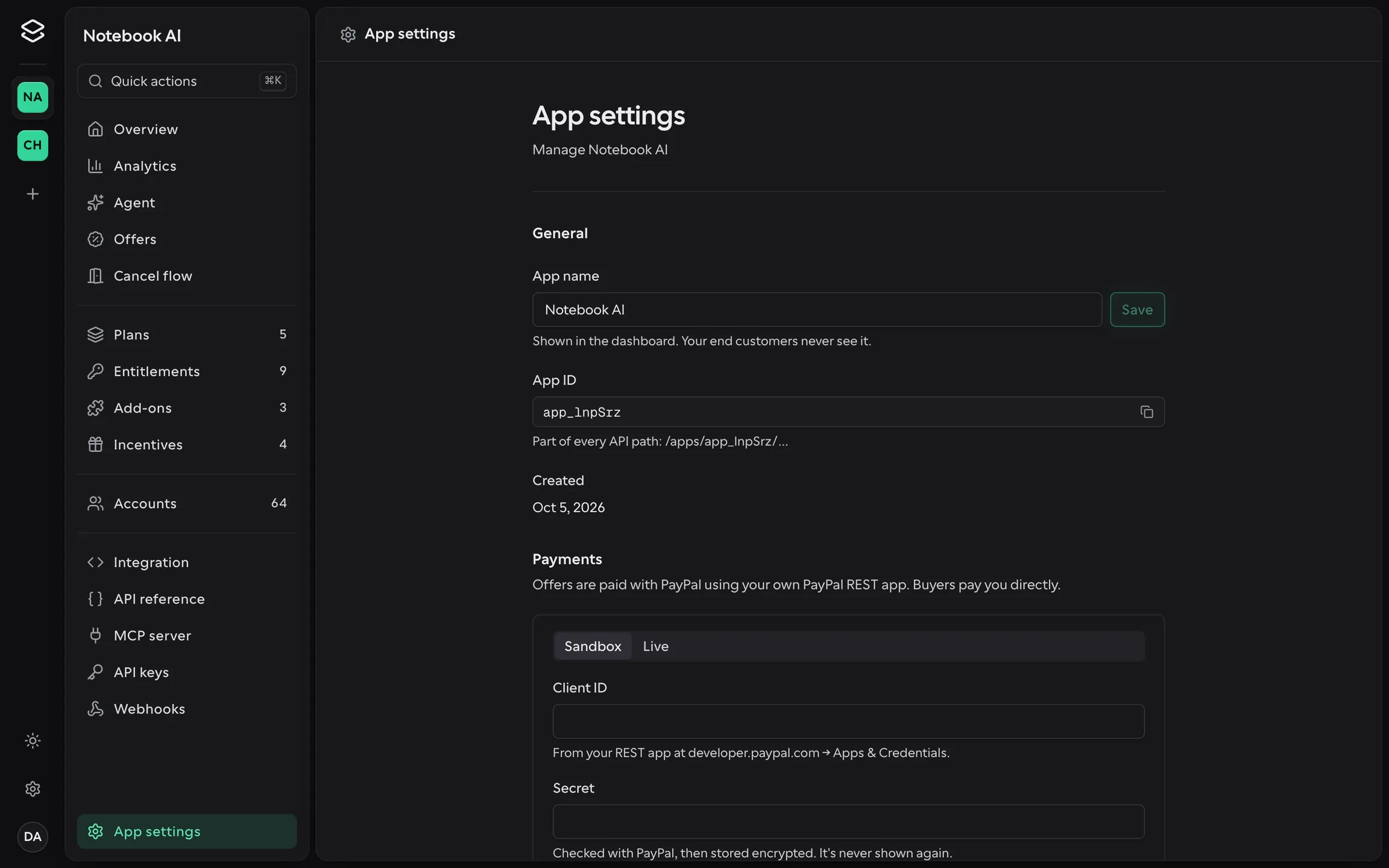Open the Plans list

click(x=187, y=335)
